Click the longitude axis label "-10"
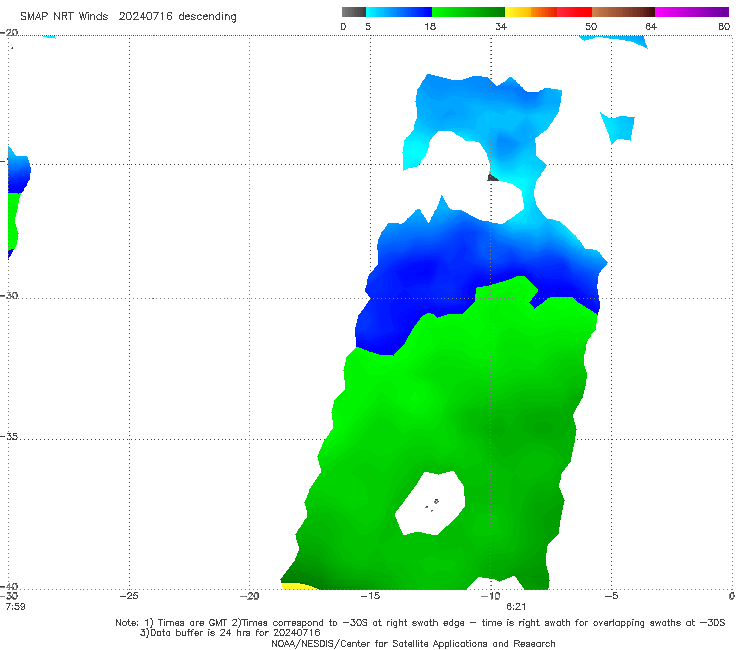740x650 pixels. [490, 596]
